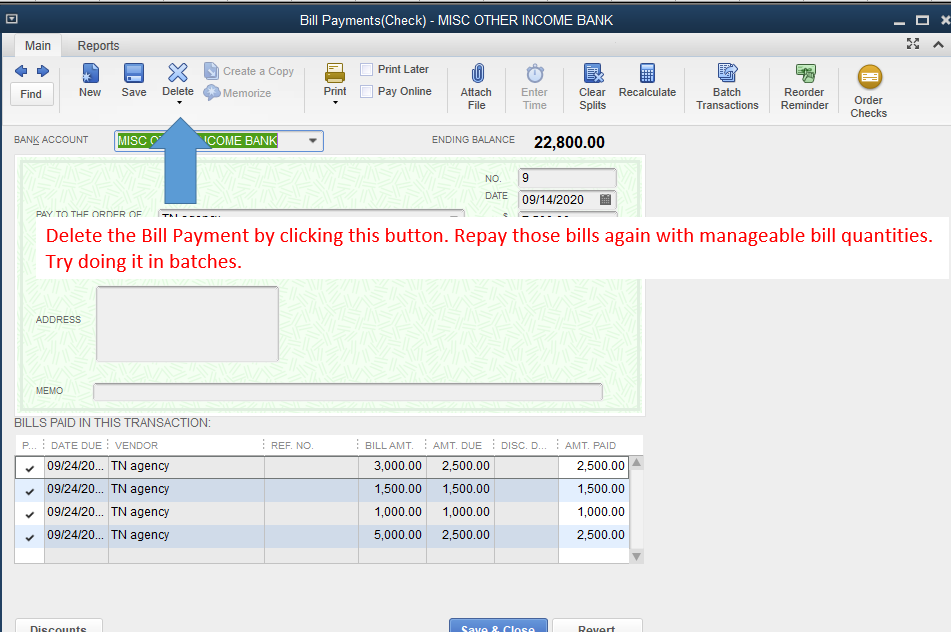
Task: Save the bill payment check
Action: (133, 81)
